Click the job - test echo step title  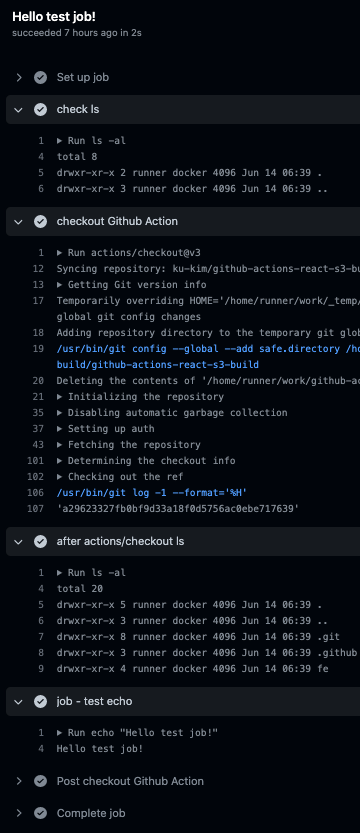pyautogui.click(x=95, y=701)
